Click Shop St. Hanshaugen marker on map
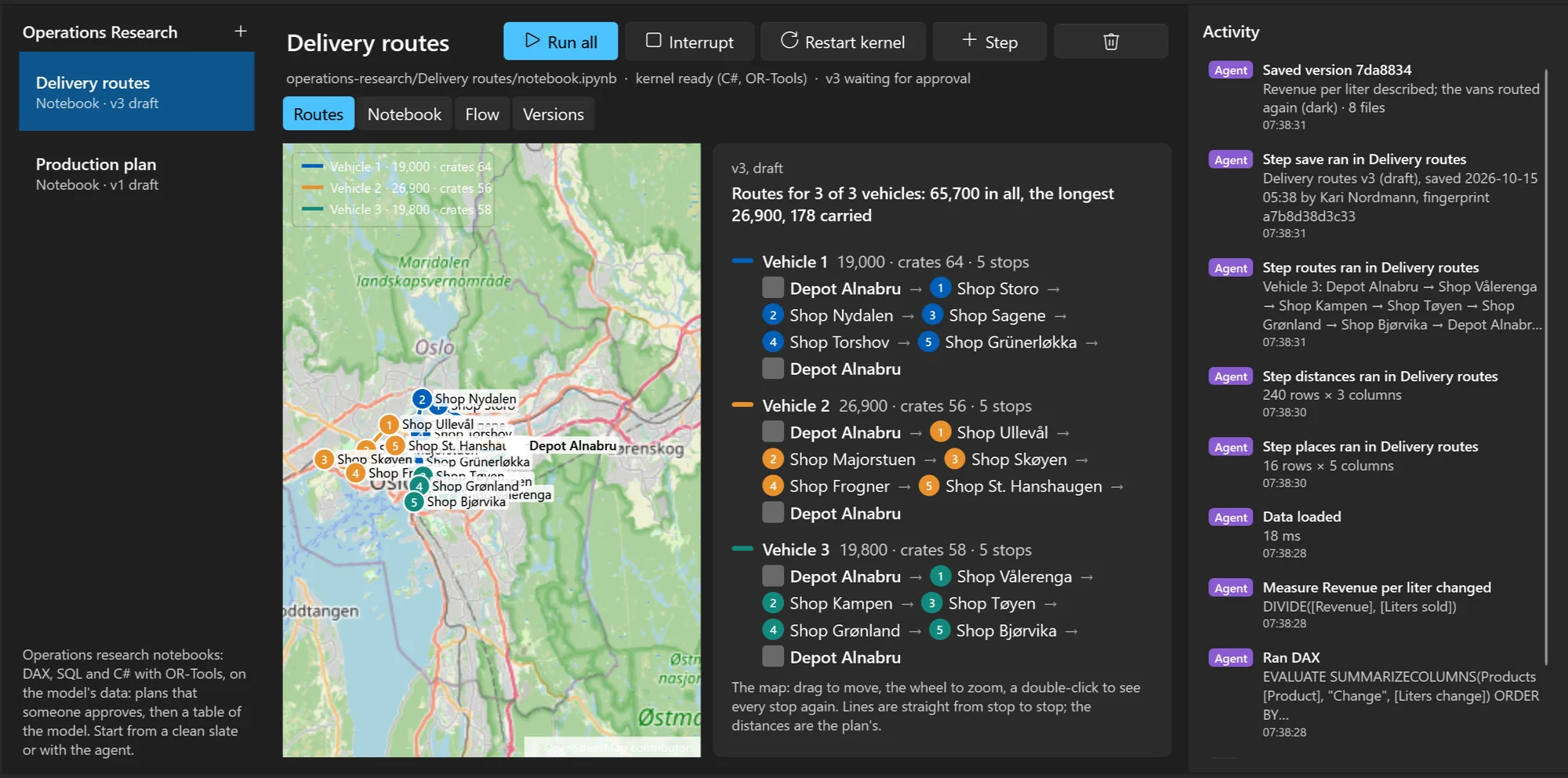 coord(395,445)
